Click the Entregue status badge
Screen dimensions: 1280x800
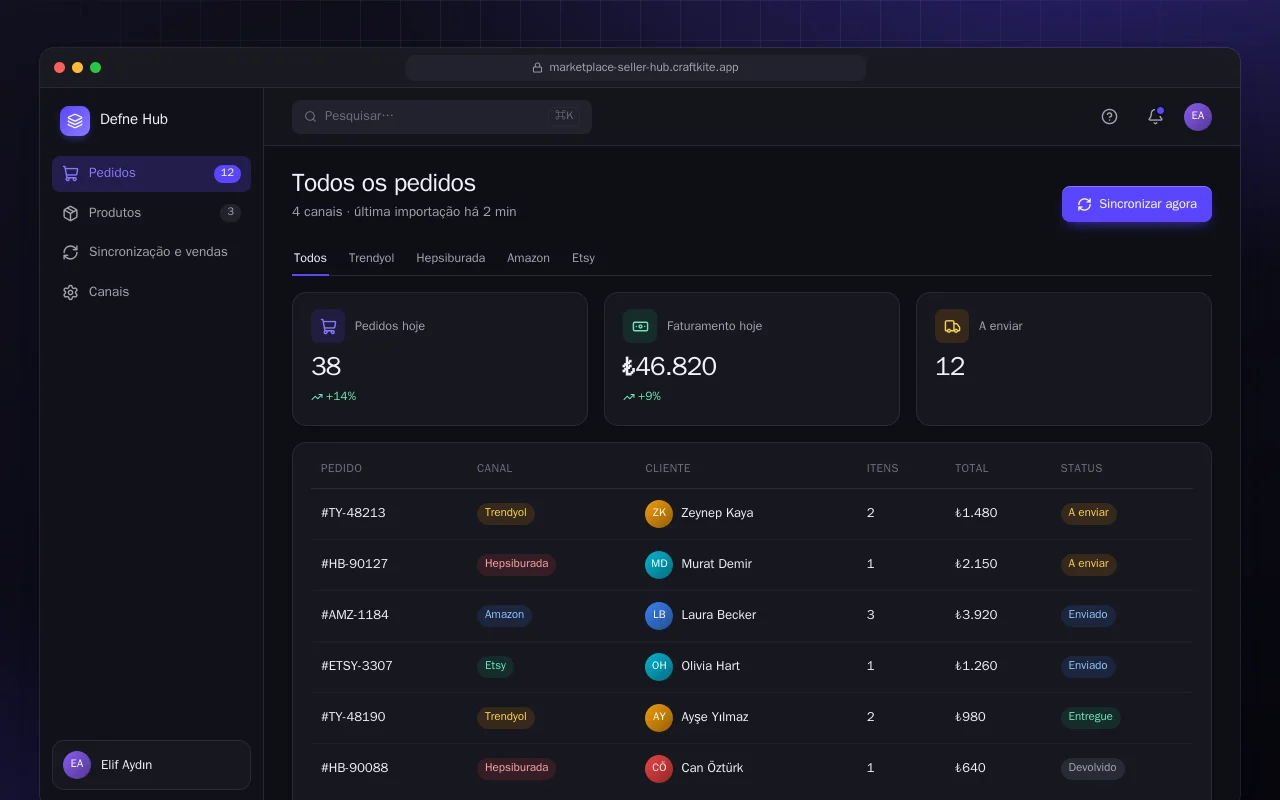1090,717
